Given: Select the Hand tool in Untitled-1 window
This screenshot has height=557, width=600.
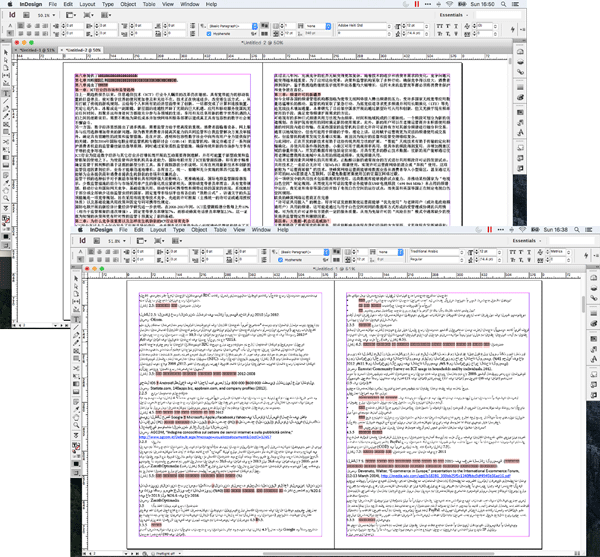Looking at the screenshot, I should (76, 417).
